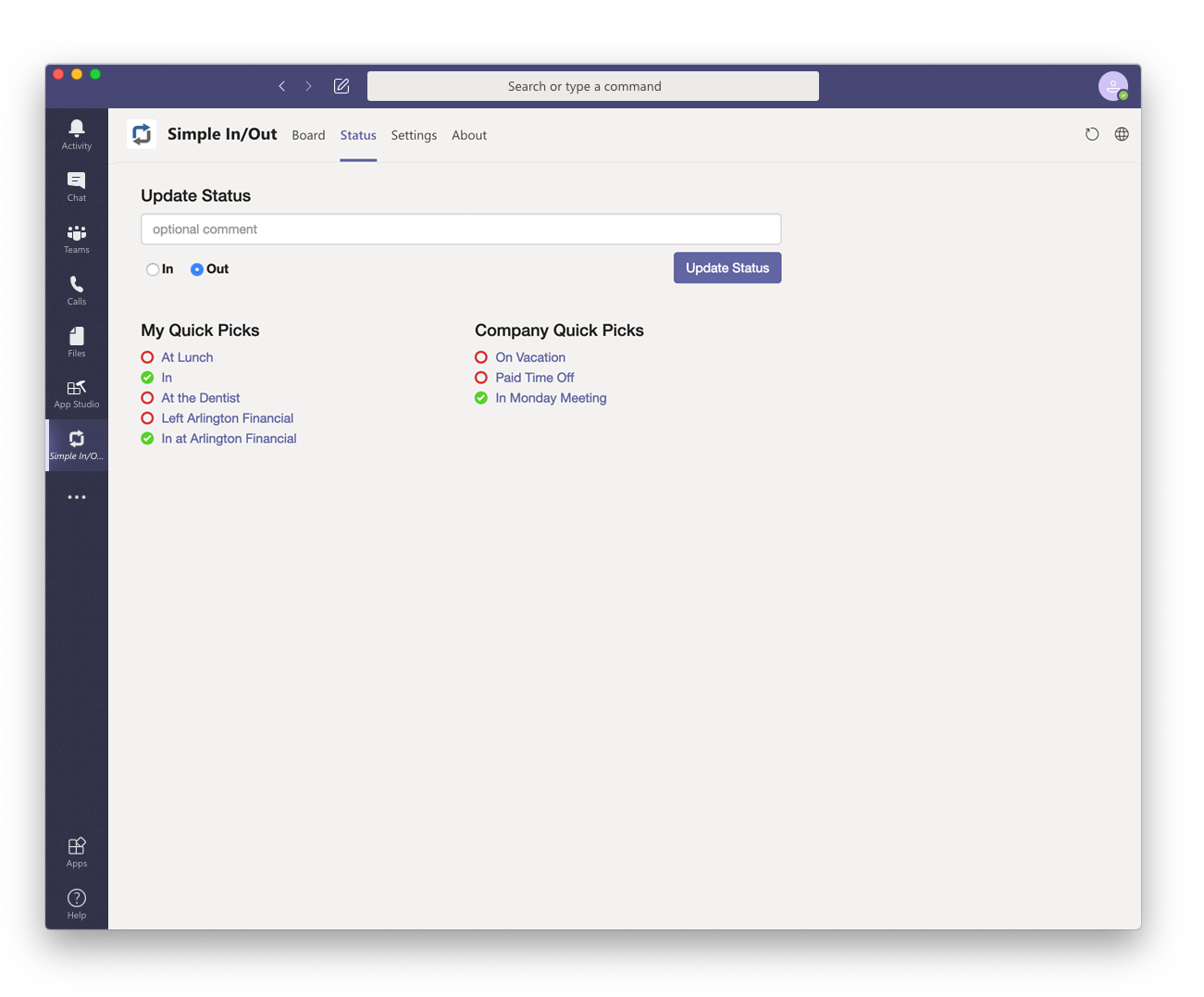The width and height of the screenshot is (1204, 997).
Task: Choose the On Vacation company pick
Action: [x=530, y=357]
